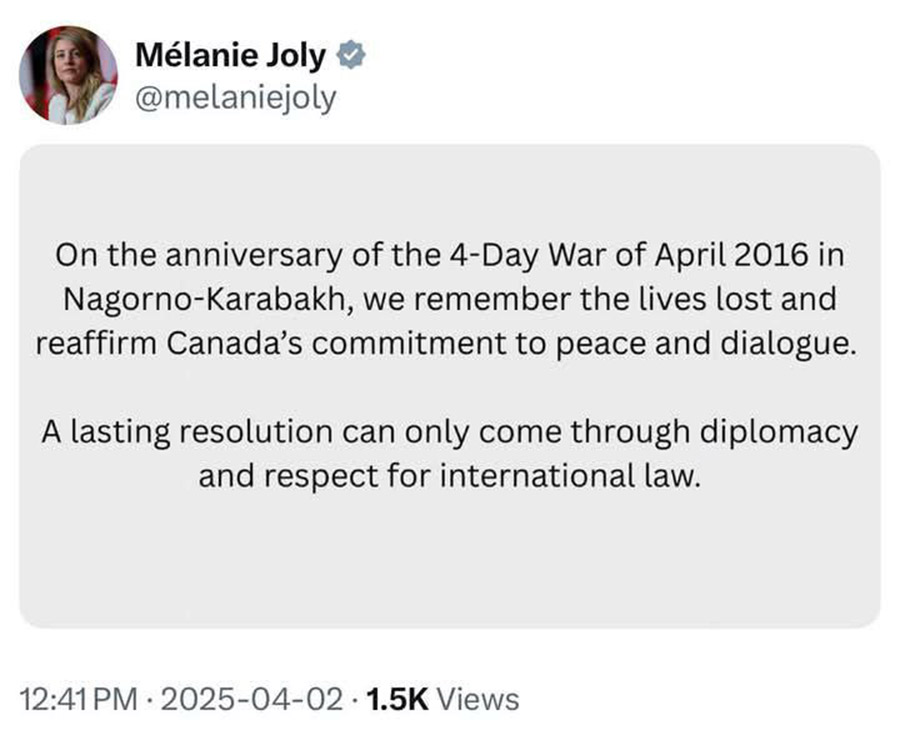This screenshot has height=735, width=900.
Task: Click the empty lower area of image card
Action: (x=449, y=559)
